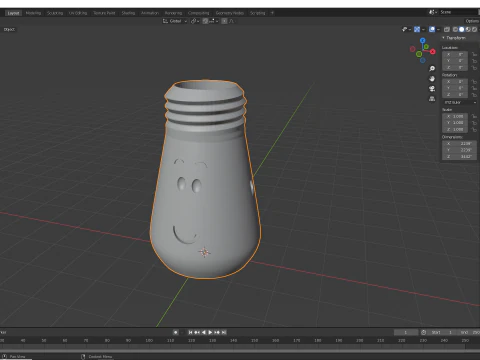Open the Layout workspace tab
This screenshot has width=480, height=360.
click(13, 13)
